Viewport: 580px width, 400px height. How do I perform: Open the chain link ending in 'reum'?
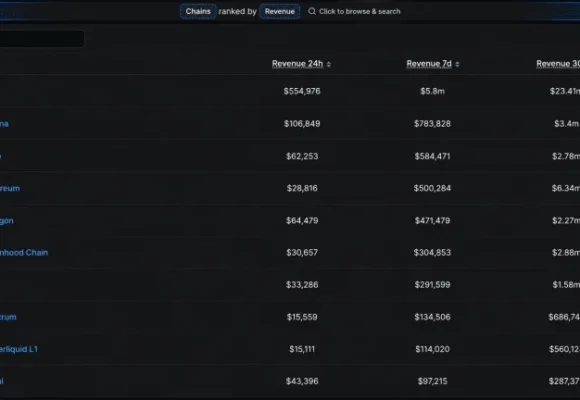coord(10,188)
